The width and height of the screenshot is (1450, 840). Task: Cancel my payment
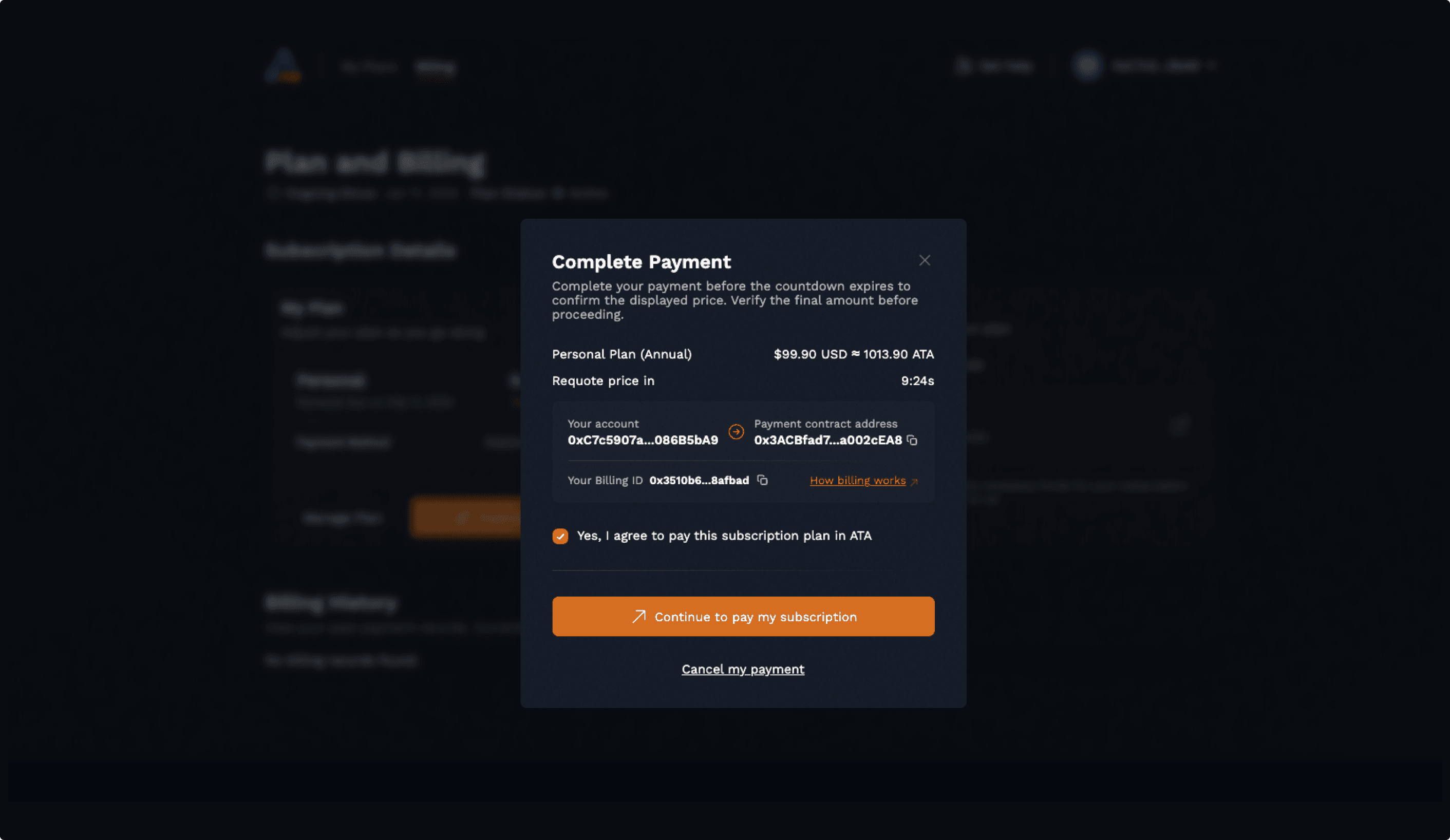pyautogui.click(x=743, y=669)
